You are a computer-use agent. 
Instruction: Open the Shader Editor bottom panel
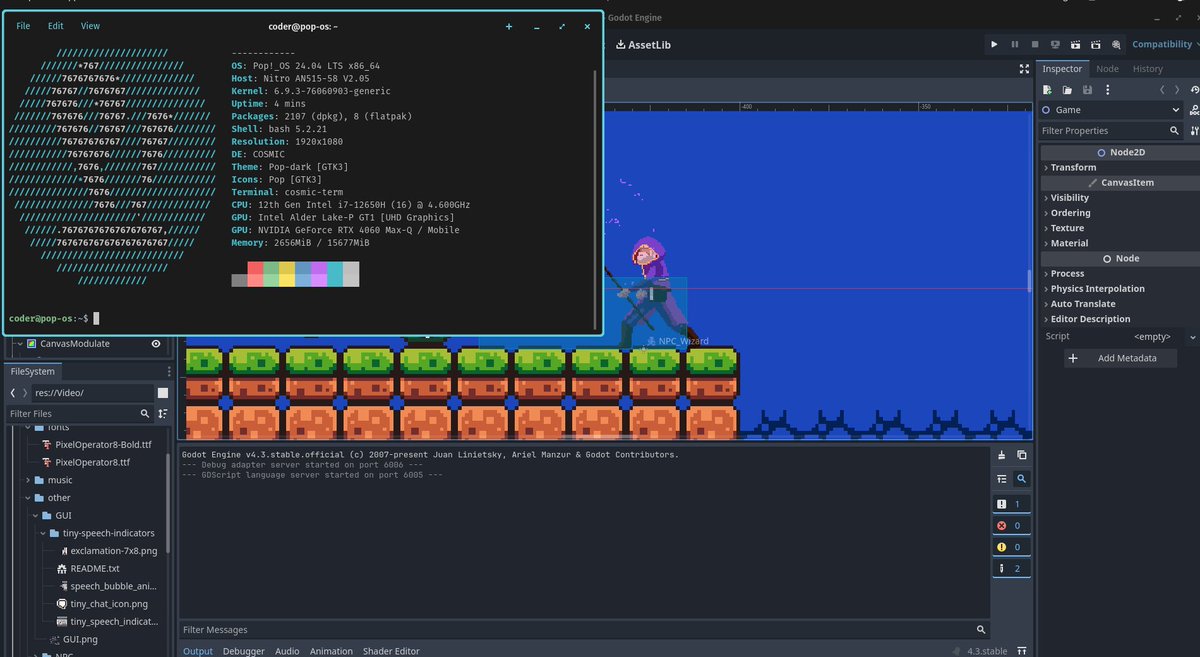[391, 651]
